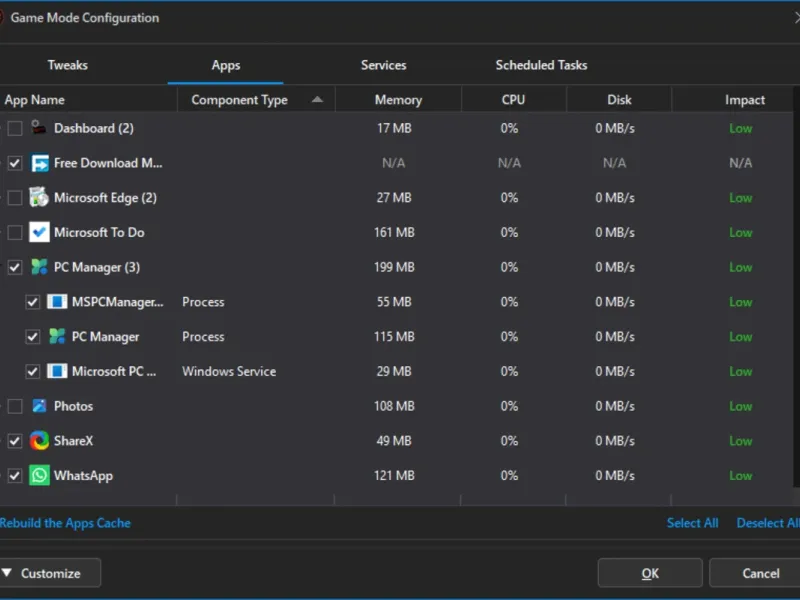This screenshot has height=600, width=800.
Task: Uncheck the PC Manager (3) checkbox
Action: click(15, 267)
